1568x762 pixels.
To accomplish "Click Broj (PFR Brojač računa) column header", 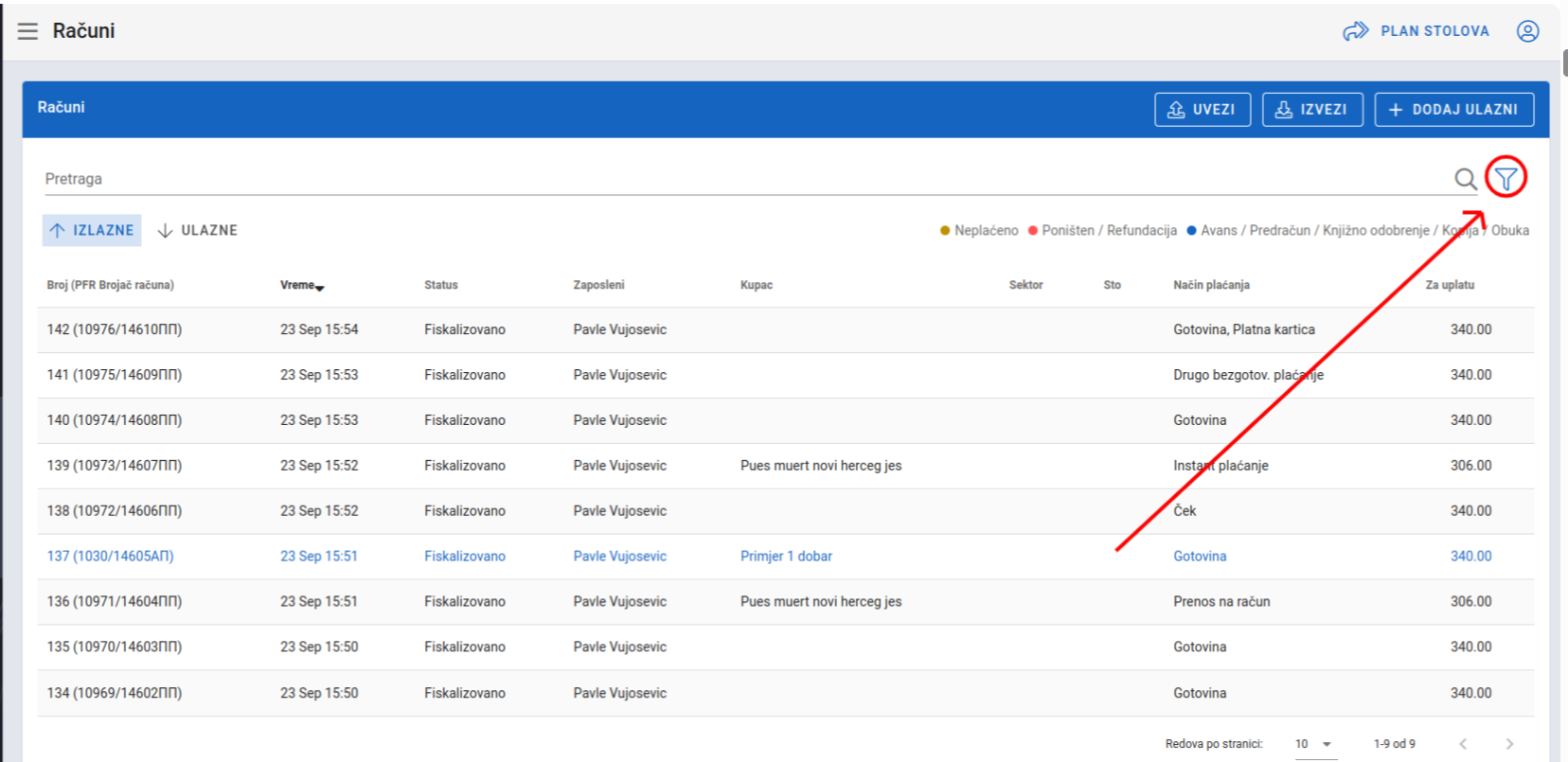I will coord(111,285).
